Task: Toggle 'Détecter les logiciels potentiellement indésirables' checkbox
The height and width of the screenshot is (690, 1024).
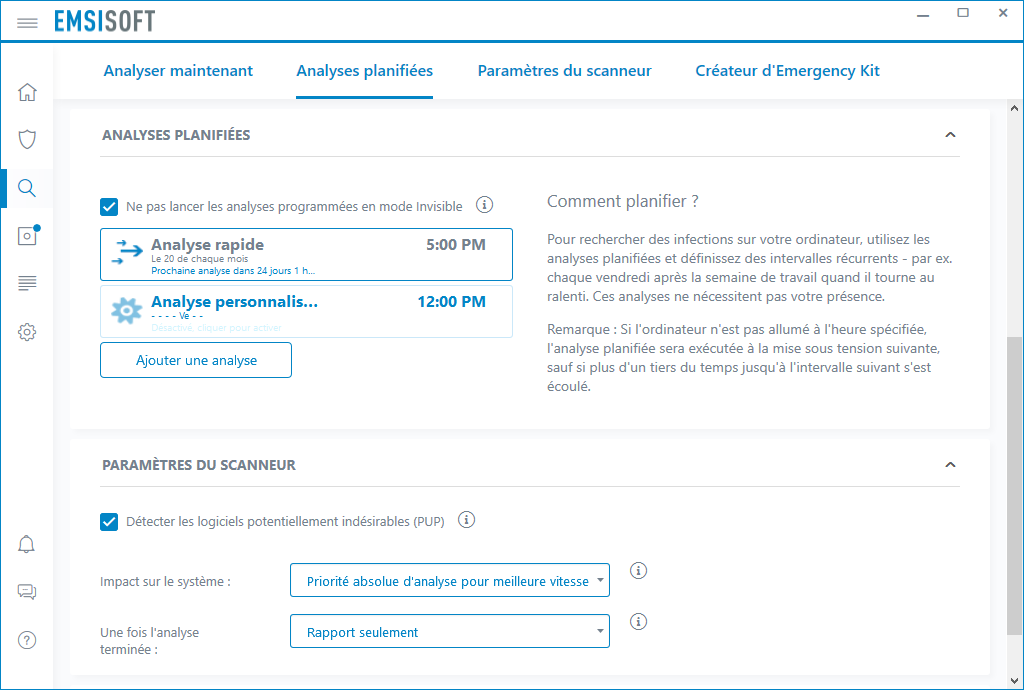Action: coord(109,522)
